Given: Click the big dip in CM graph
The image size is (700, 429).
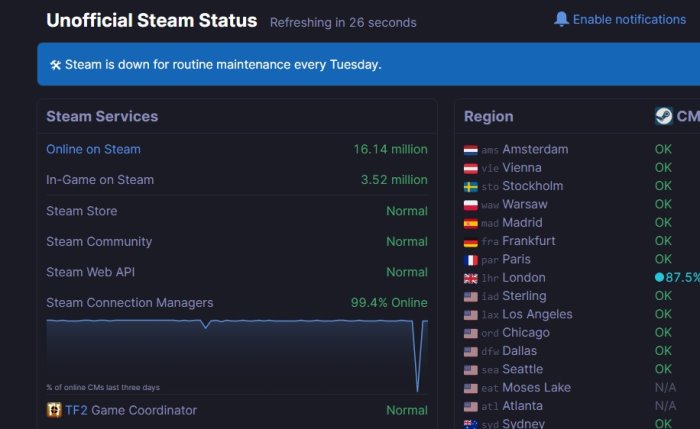Looking at the screenshot, I should click(x=418, y=357).
